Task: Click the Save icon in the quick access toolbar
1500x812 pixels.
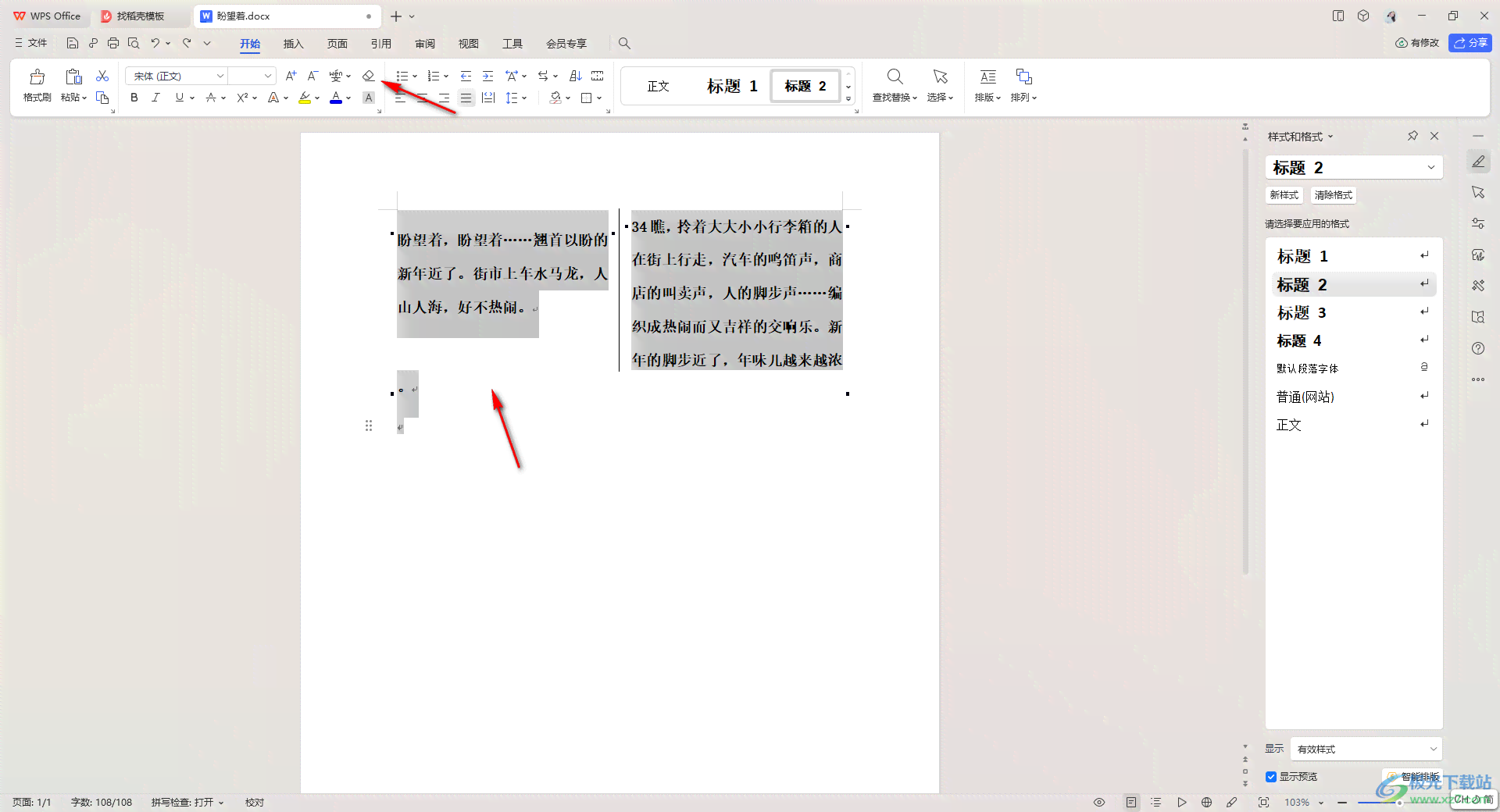Action: (73, 43)
